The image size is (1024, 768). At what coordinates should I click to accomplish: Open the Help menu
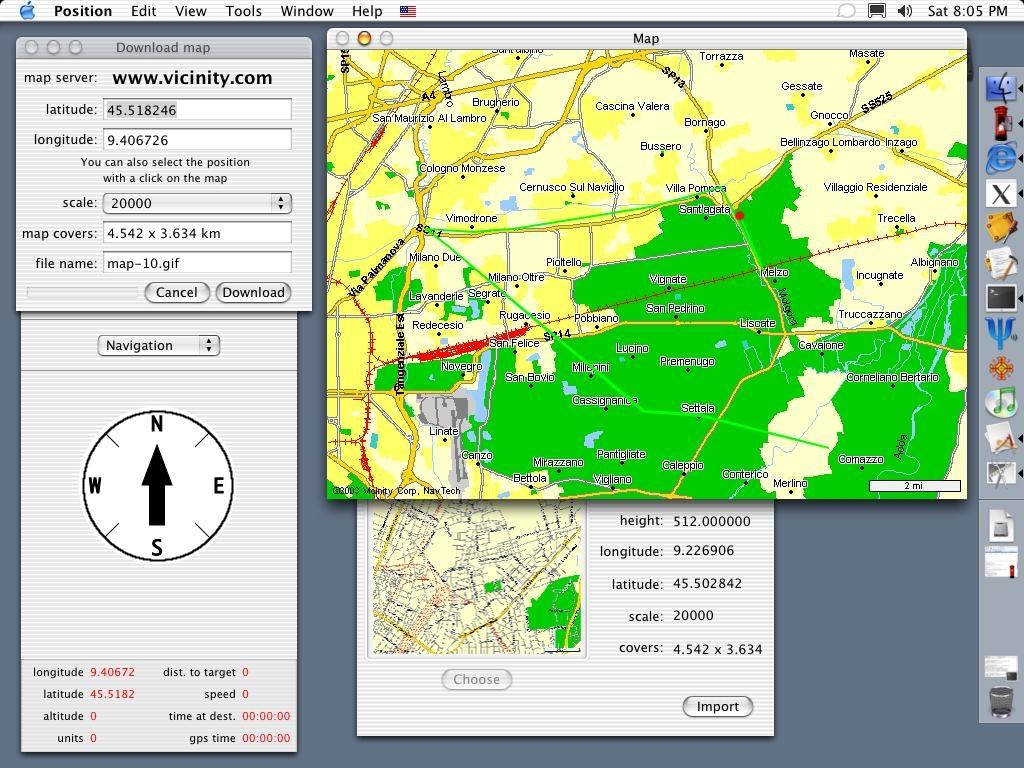pyautogui.click(x=367, y=11)
